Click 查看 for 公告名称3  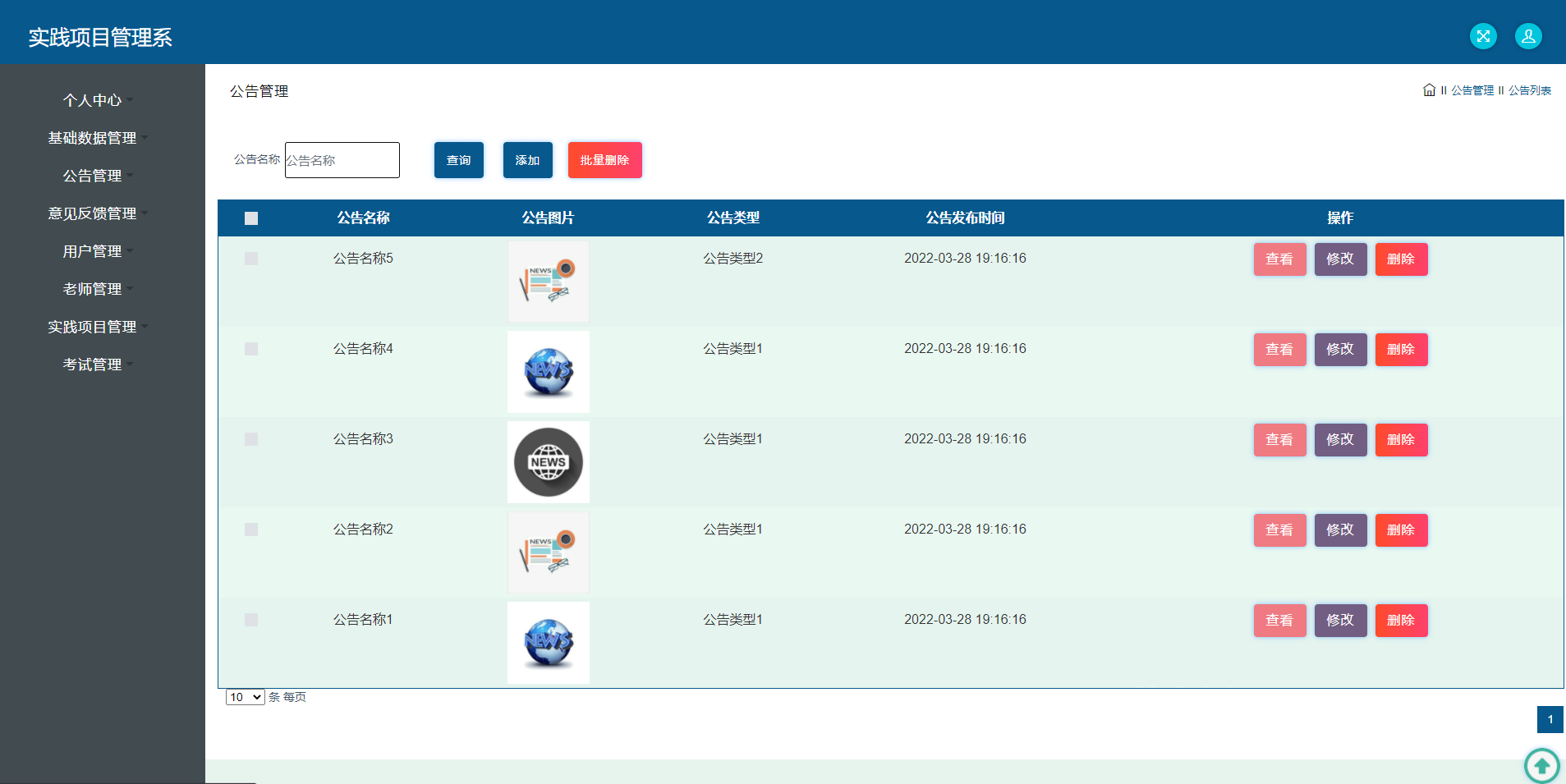click(1279, 439)
